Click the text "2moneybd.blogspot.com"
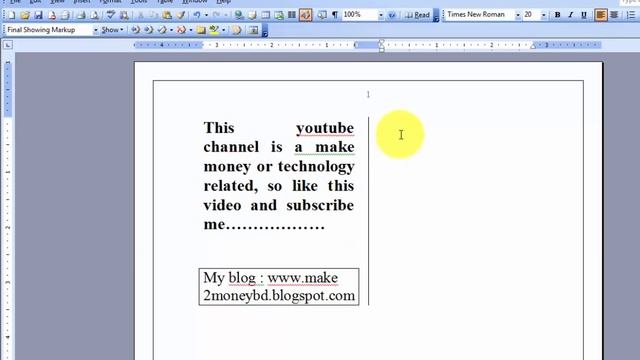Viewport: 640px width, 360px height. (279, 296)
